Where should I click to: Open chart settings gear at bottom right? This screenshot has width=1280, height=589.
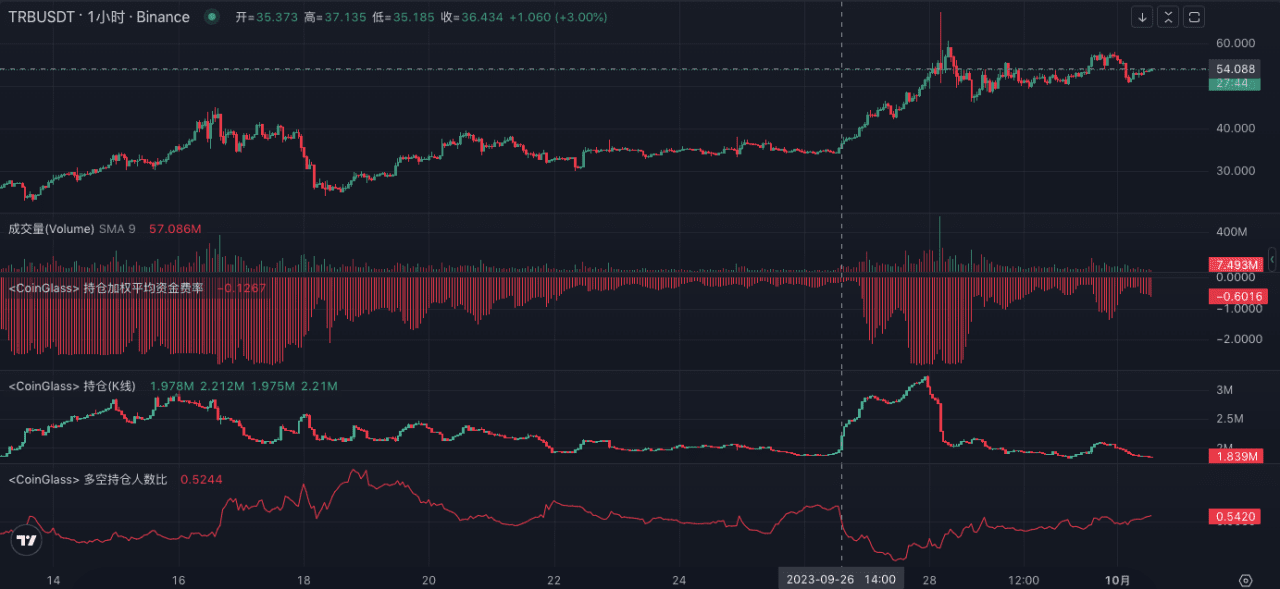[1245, 580]
